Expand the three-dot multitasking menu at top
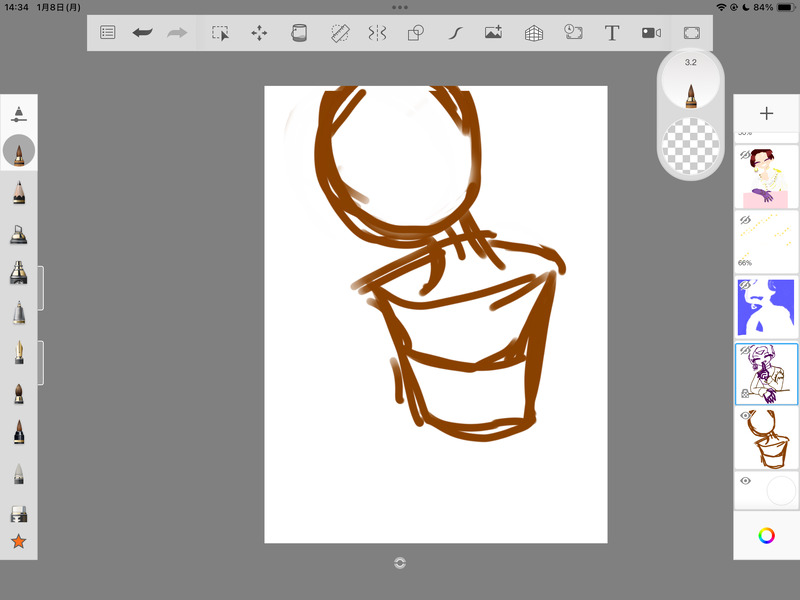 (x=400, y=7)
